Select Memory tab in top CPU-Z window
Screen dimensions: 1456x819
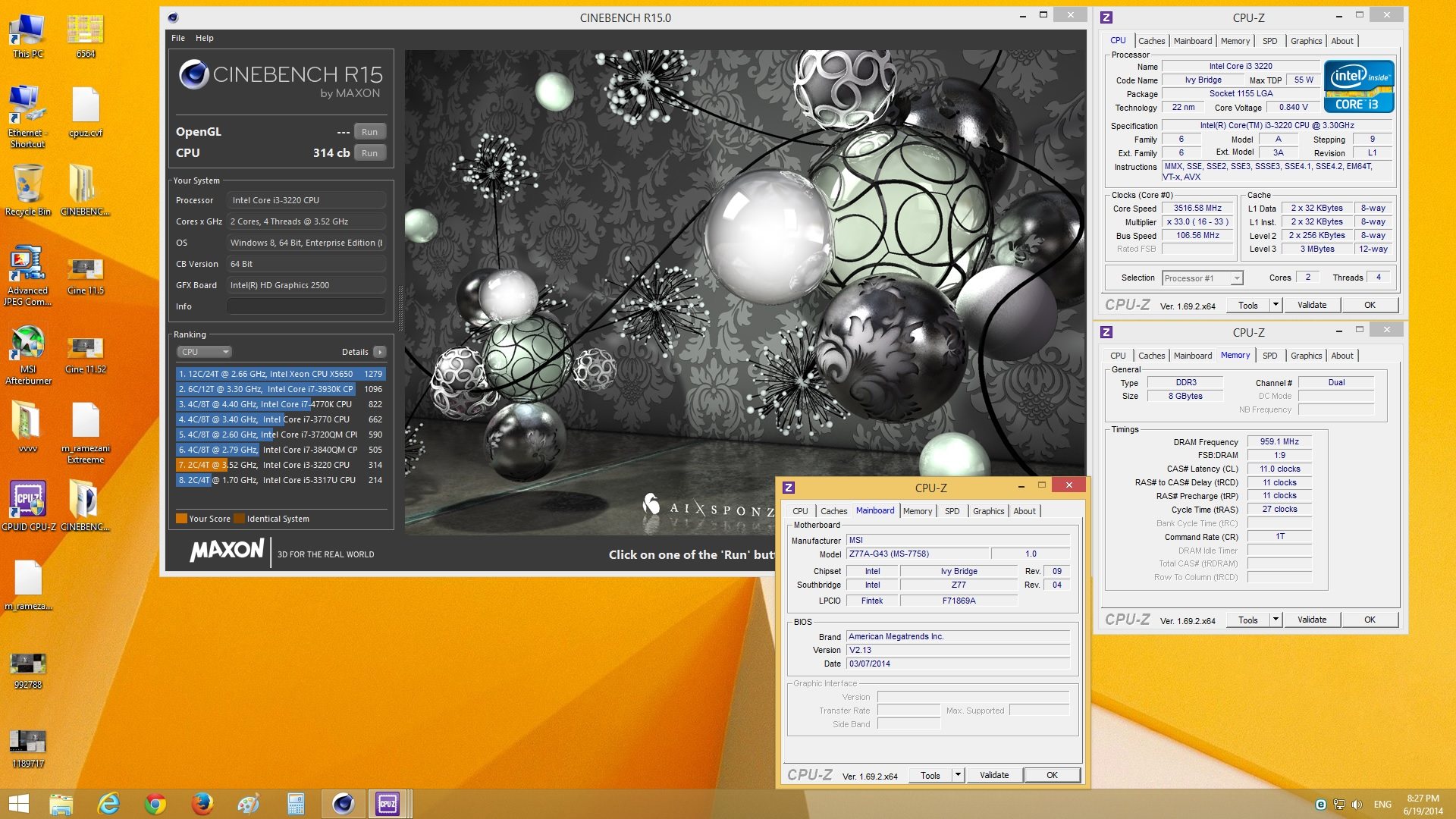(x=1235, y=41)
